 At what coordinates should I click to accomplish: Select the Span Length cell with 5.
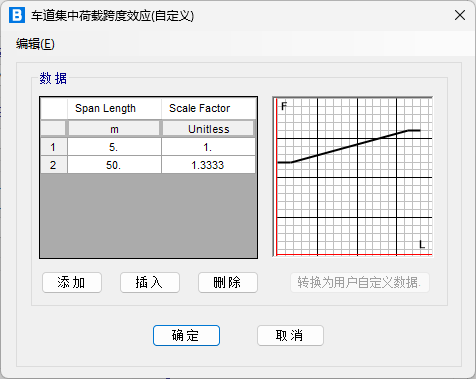tap(114, 147)
